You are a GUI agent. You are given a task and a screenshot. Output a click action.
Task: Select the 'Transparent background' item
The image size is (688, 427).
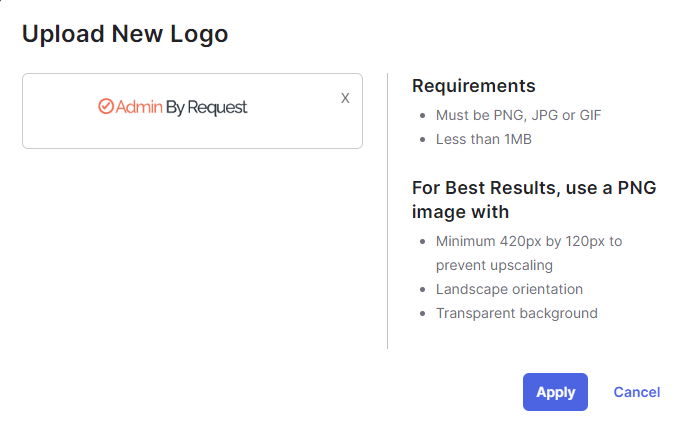pos(516,313)
